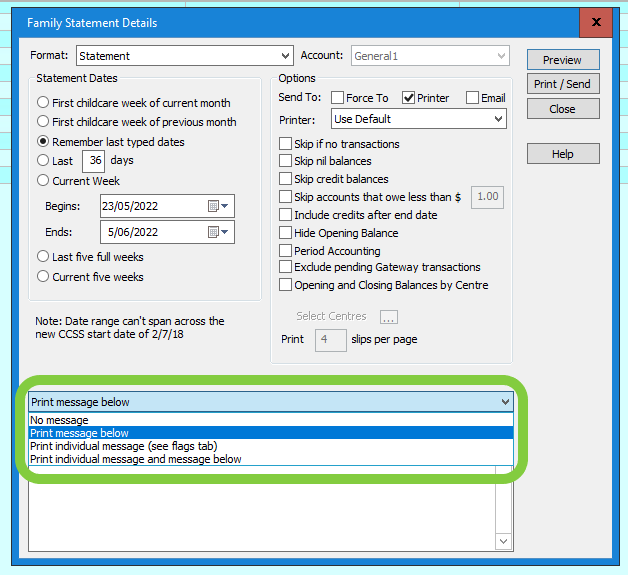The image size is (628, 575).
Task: Open the Ends date calendar picker
Action: tap(218, 232)
